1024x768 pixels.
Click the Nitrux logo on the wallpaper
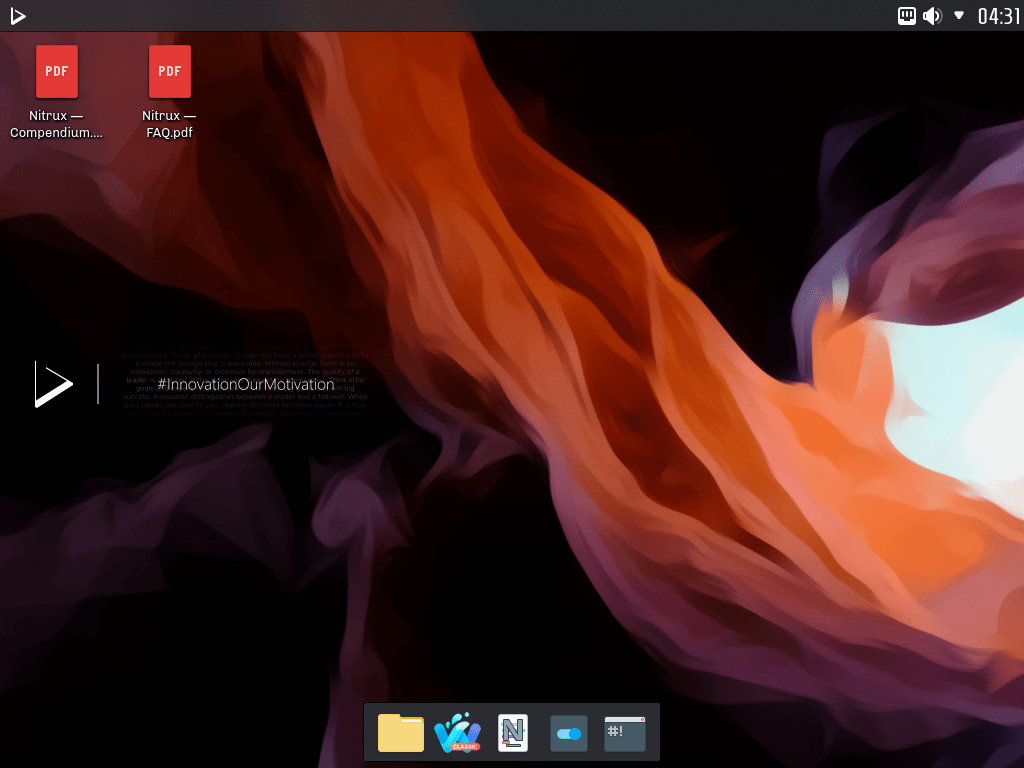point(53,384)
